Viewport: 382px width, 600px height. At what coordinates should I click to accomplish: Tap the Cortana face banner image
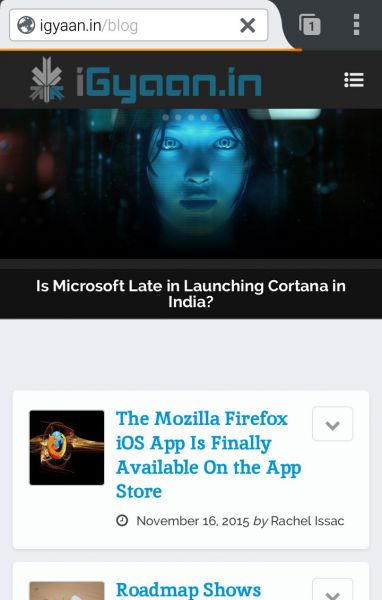(191, 184)
